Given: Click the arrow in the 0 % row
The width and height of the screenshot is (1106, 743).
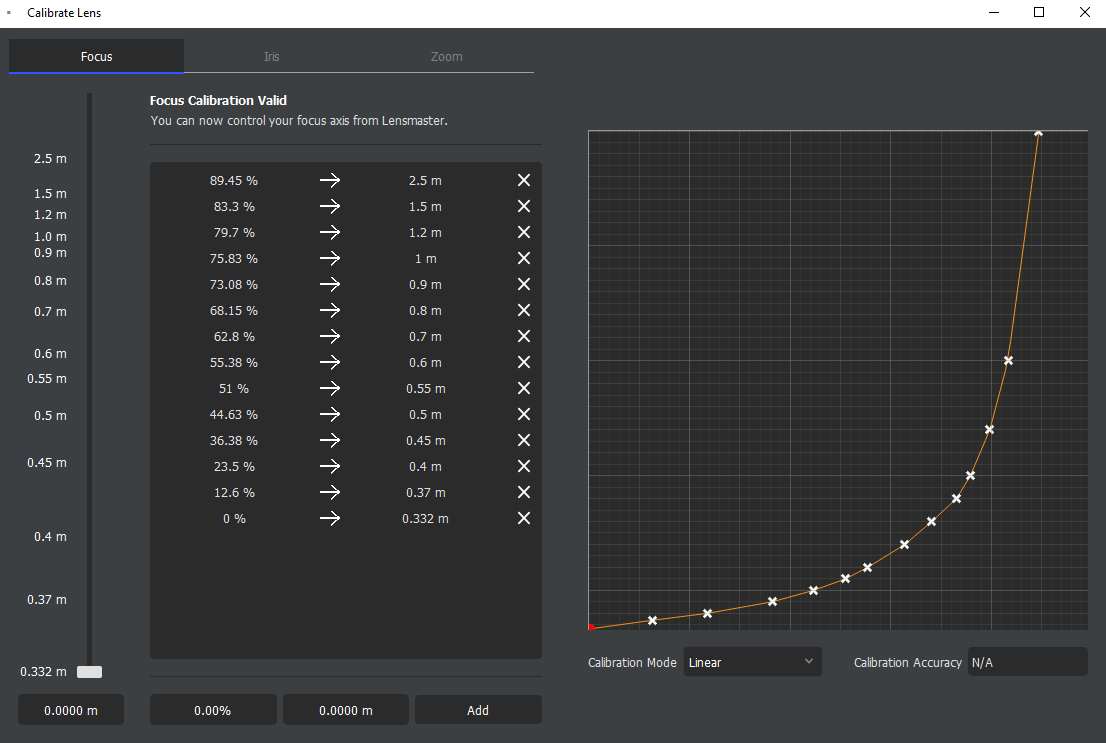Looking at the screenshot, I should coord(329,519).
